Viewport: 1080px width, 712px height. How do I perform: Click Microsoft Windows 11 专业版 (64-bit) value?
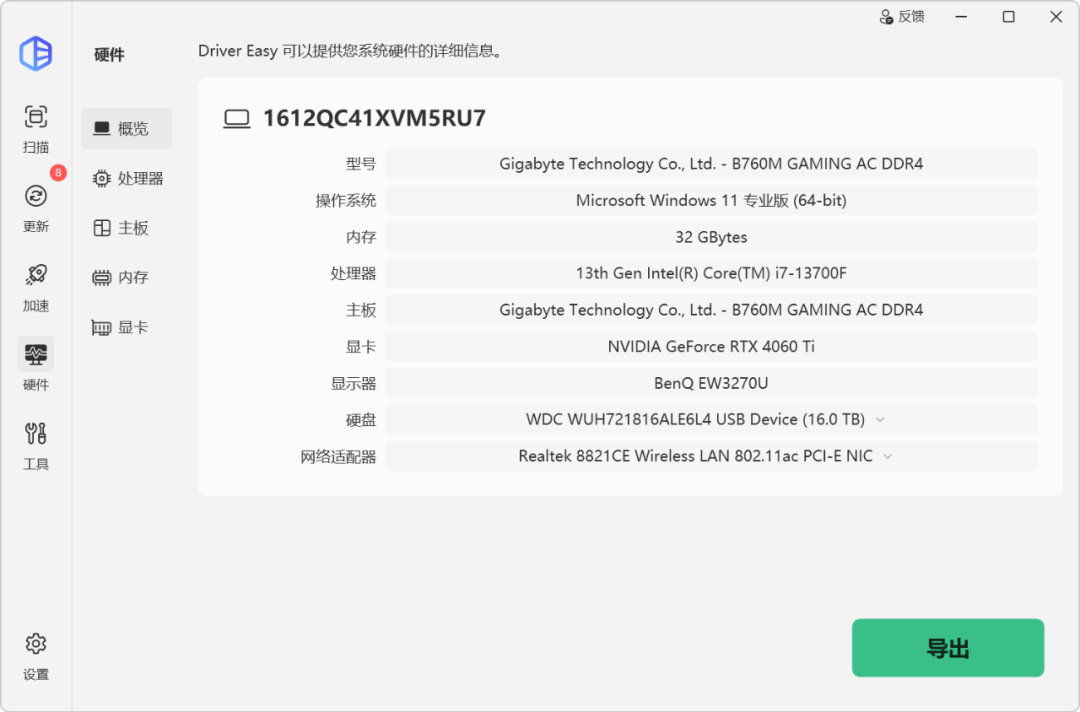click(712, 200)
